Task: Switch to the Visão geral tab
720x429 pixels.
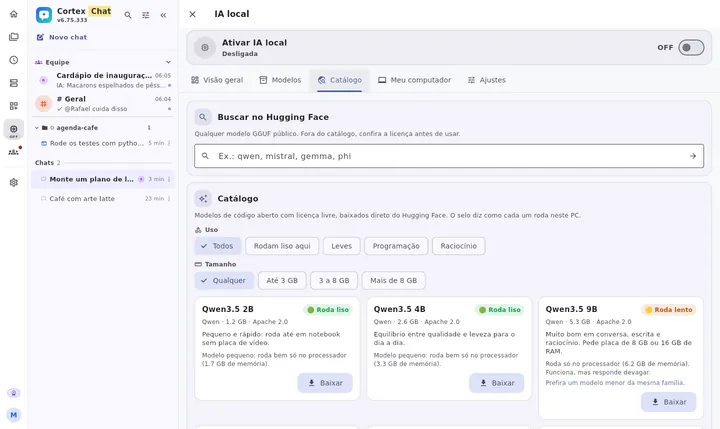Action: 217,80
